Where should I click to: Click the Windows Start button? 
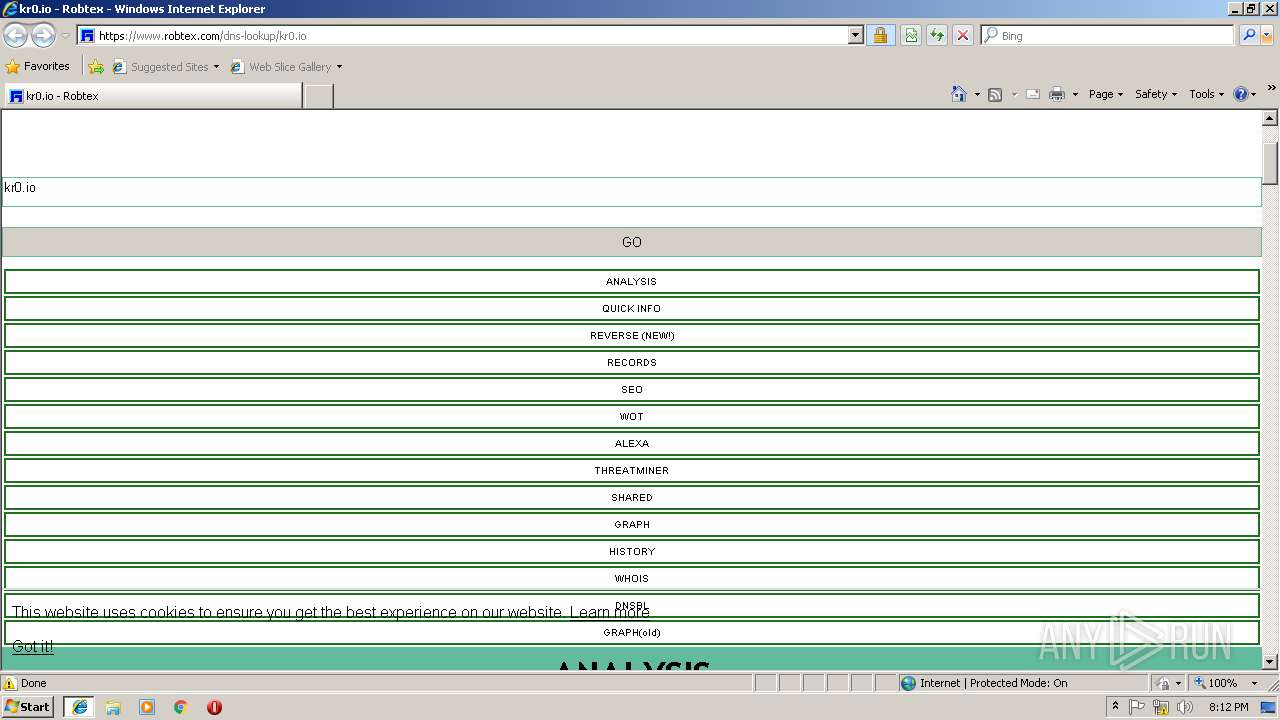(28, 707)
